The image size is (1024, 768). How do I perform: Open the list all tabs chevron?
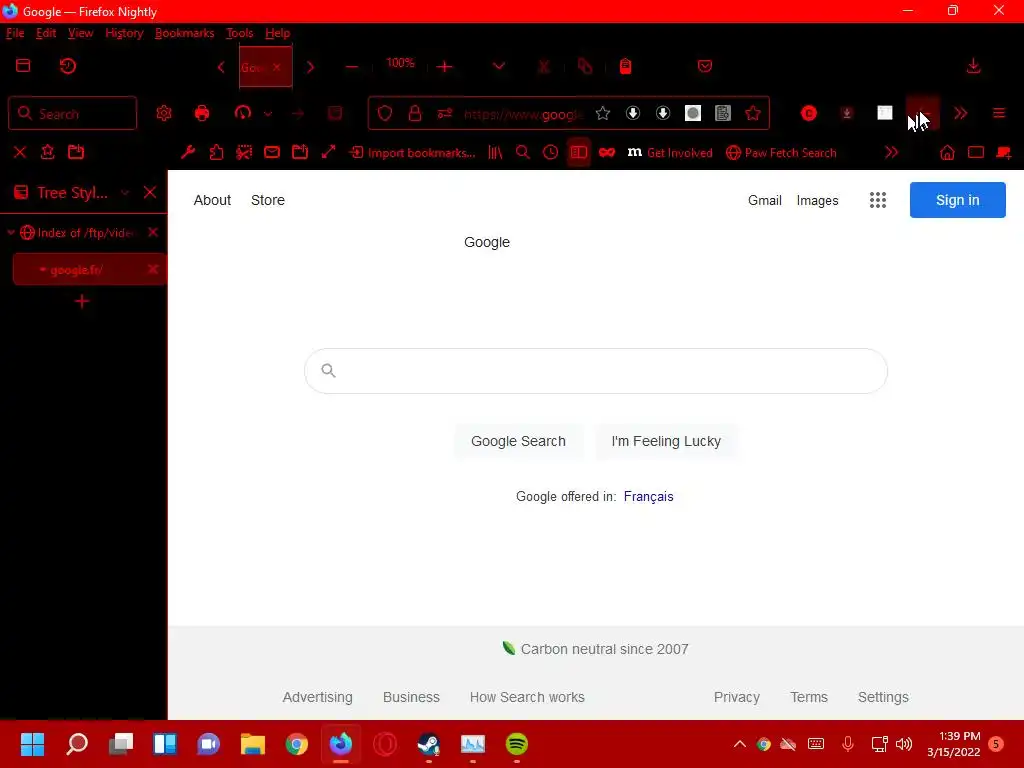click(499, 66)
